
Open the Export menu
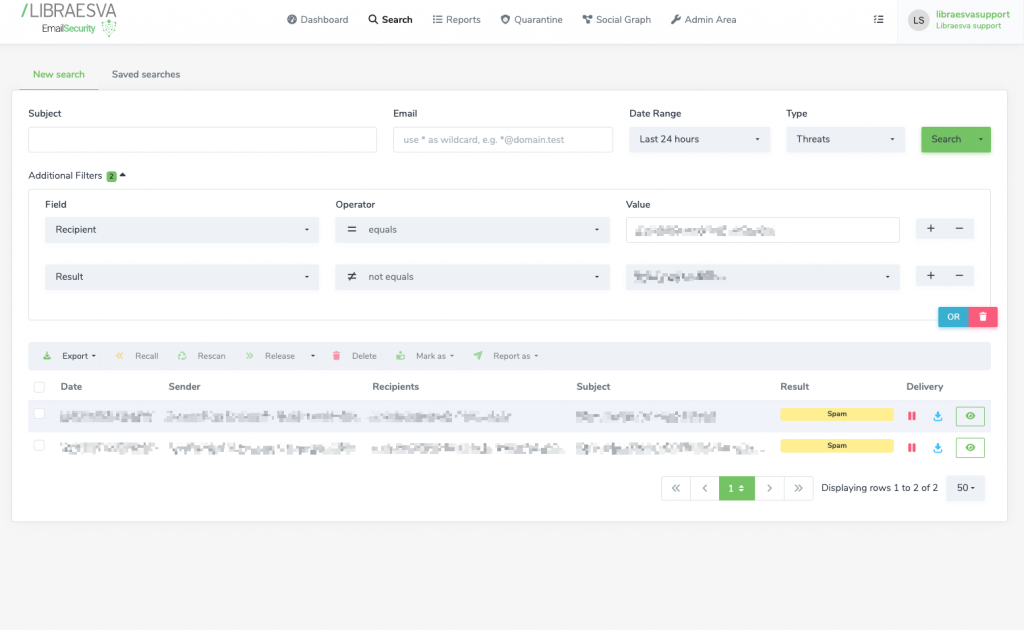70,356
